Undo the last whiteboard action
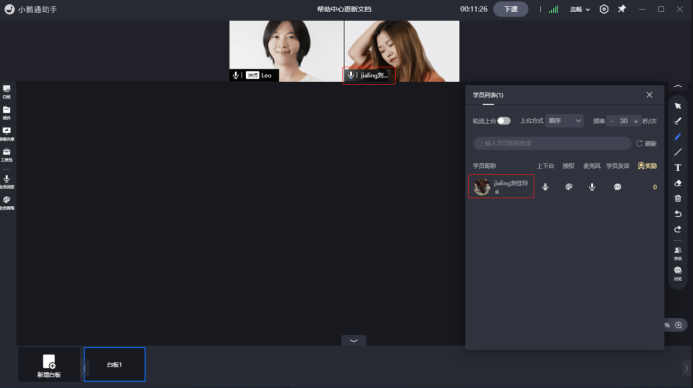The image size is (693, 388). pyautogui.click(x=678, y=214)
